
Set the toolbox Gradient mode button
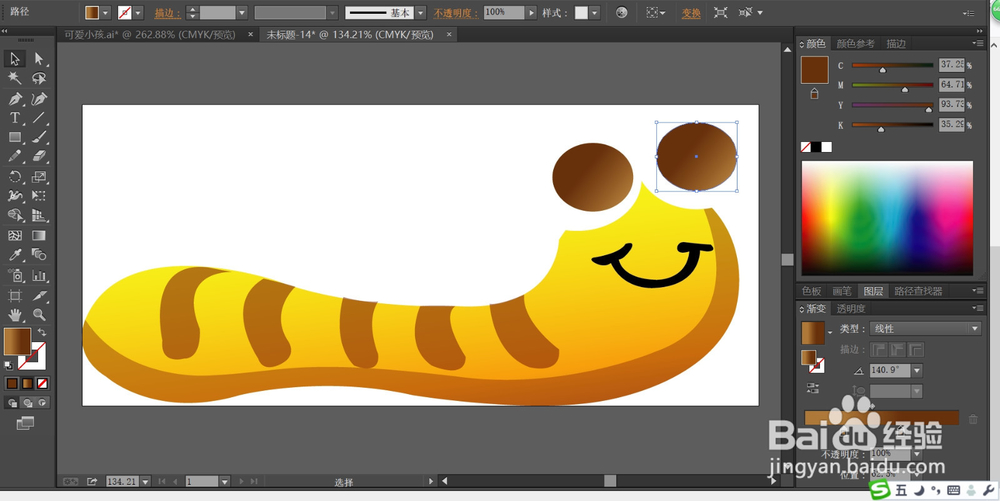tap(27, 383)
